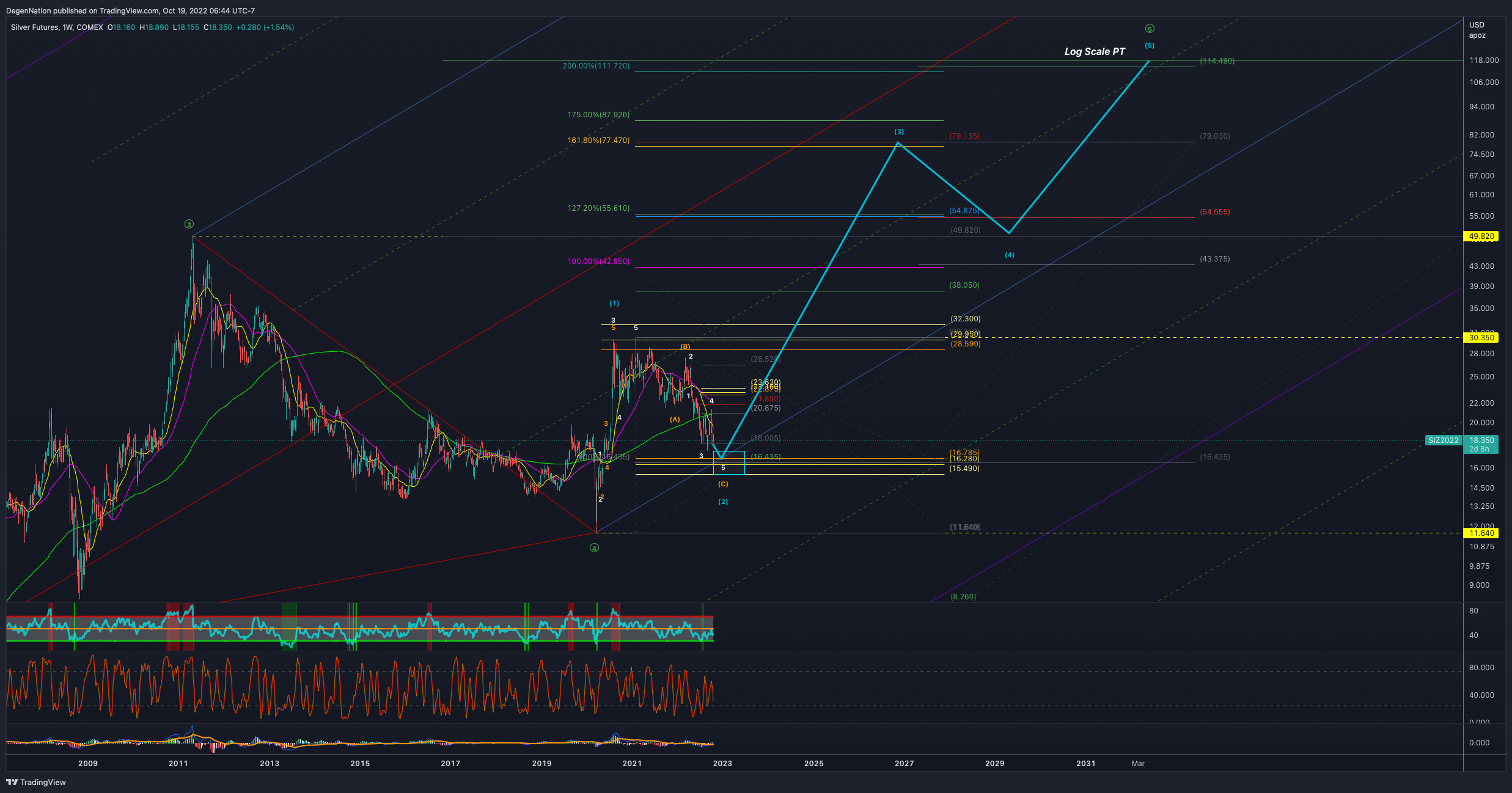1512x793 pixels.
Task: Click the green '(38.050)' price label
Action: point(964,285)
